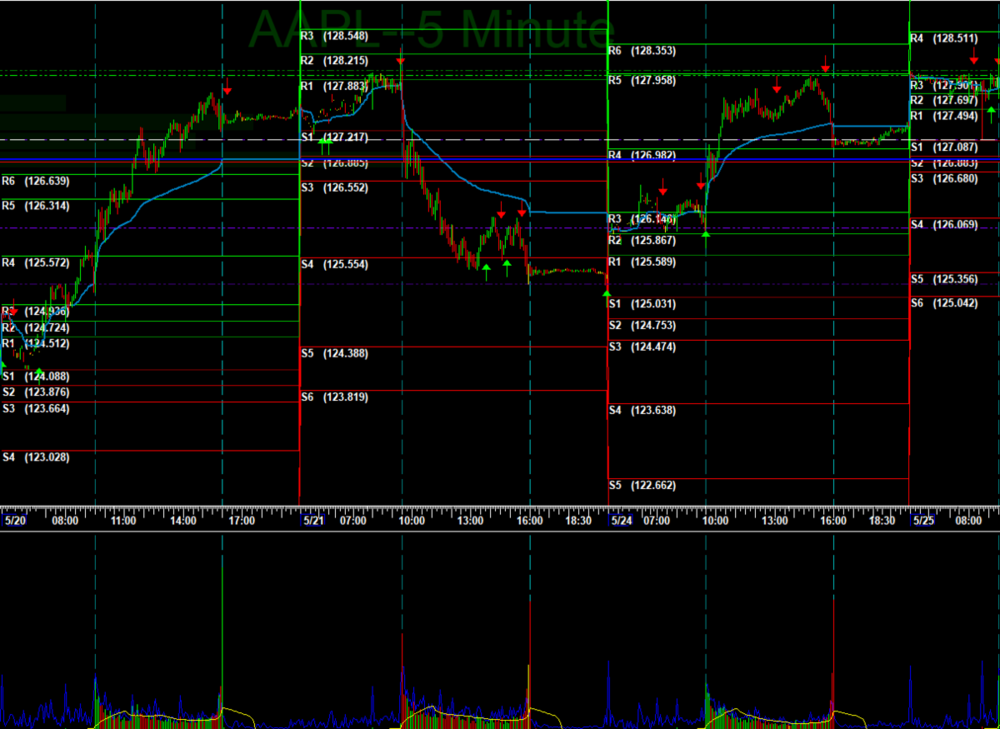Viewport: 1000px width, 729px height.
Task: Select the S6 (123.819) support label
Action: 334,397
